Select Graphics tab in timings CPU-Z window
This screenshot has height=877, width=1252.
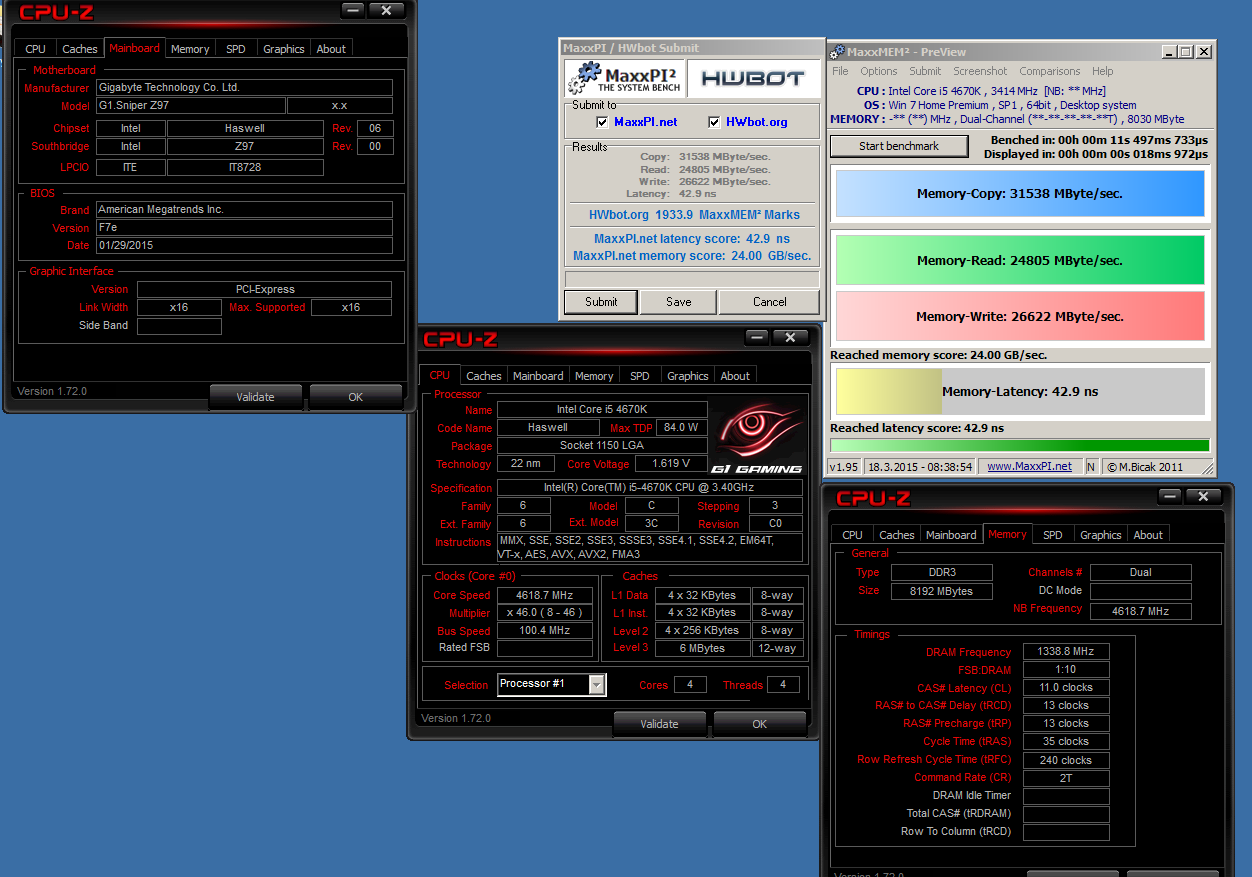pyautogui.click(x=1101, y=535)
